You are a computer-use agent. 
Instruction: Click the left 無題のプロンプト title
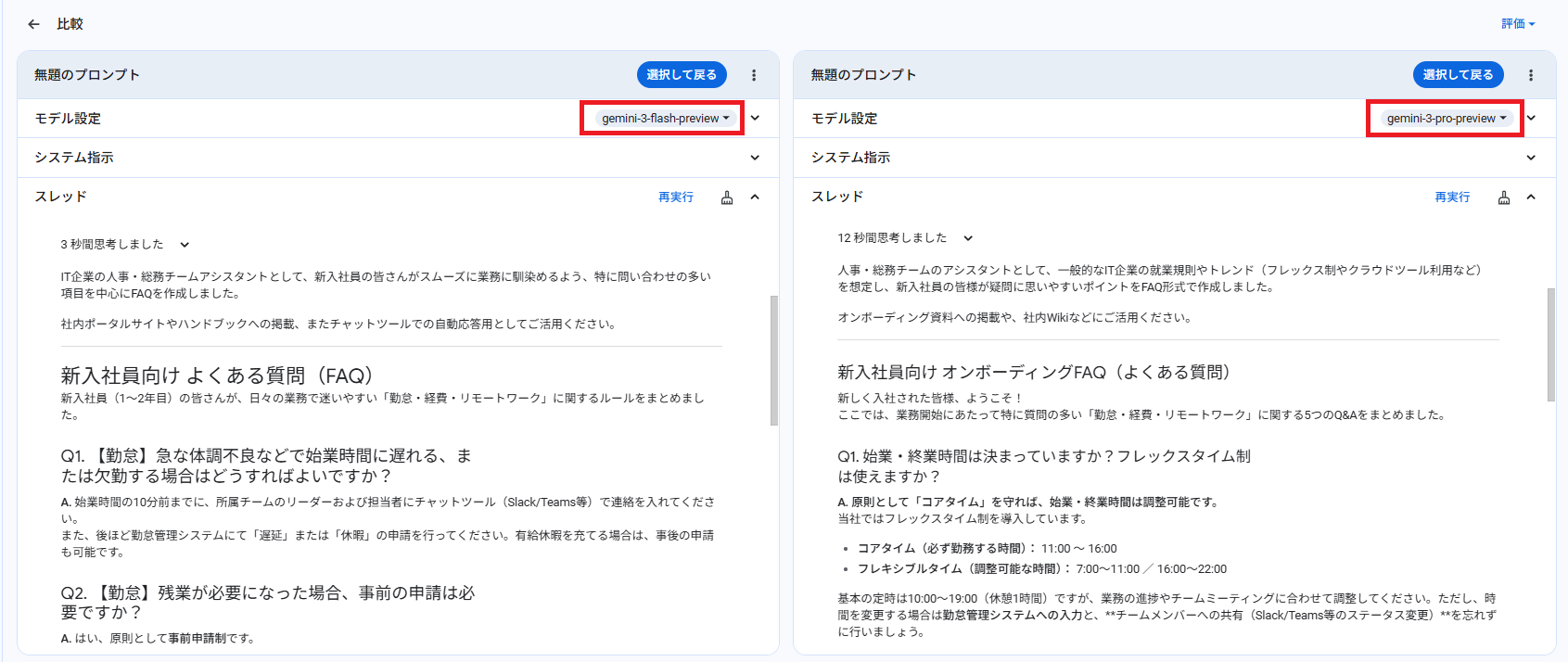pos(87,75)
